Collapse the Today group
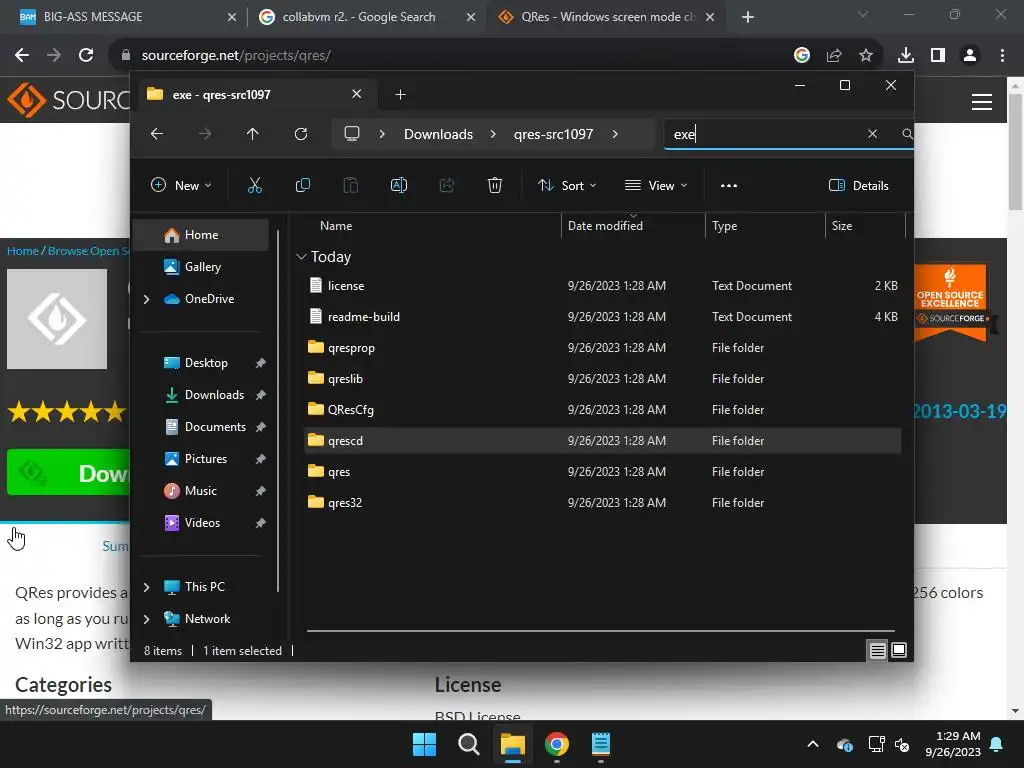 301,257
